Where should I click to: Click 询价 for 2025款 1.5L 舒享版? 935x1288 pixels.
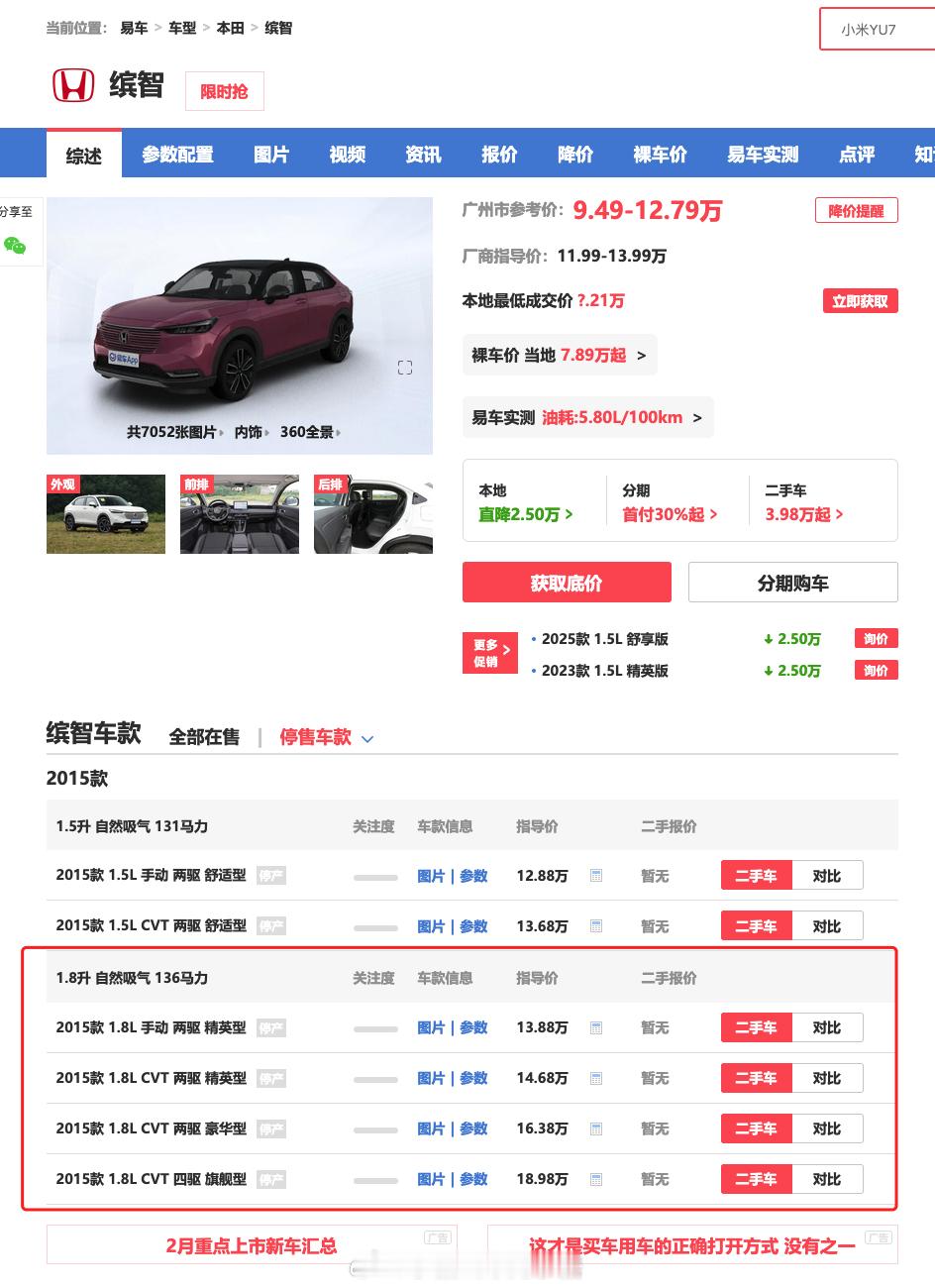tap(877, 639)
